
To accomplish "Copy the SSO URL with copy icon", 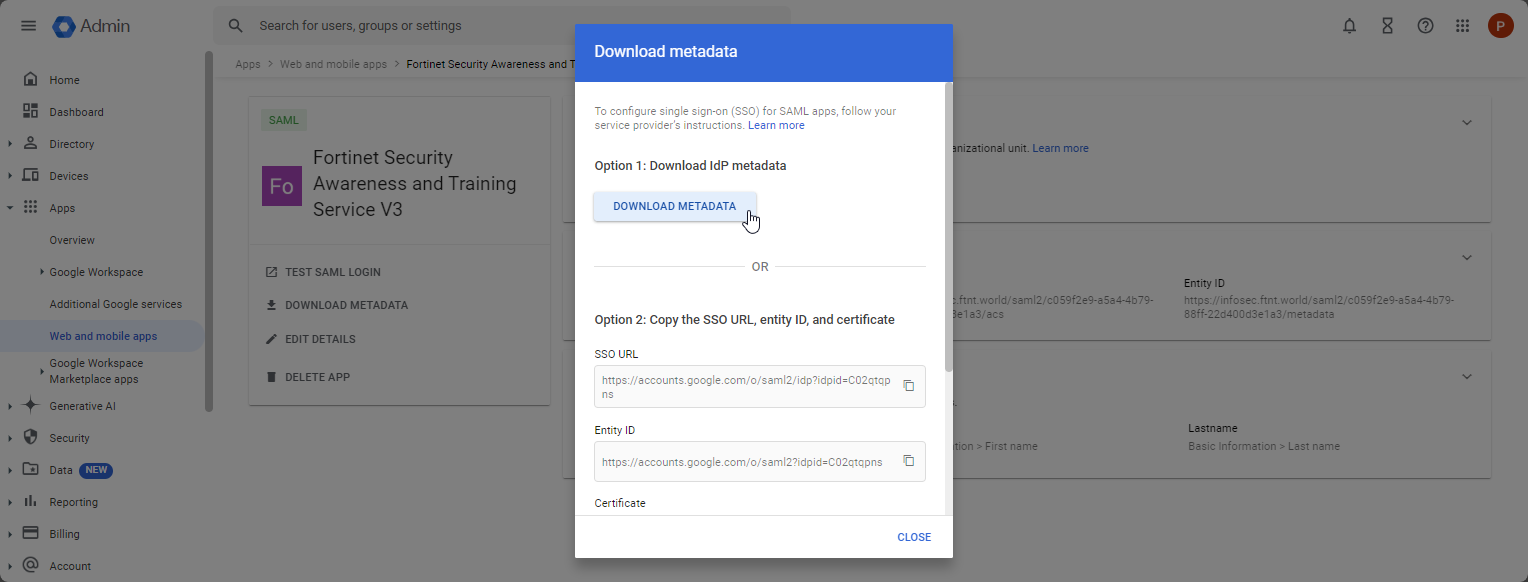I will coord(909,386).
